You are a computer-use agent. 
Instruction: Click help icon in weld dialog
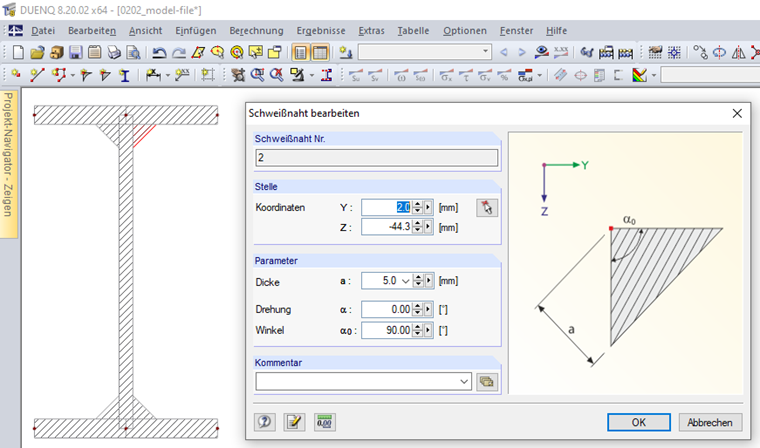coord(265,422)
